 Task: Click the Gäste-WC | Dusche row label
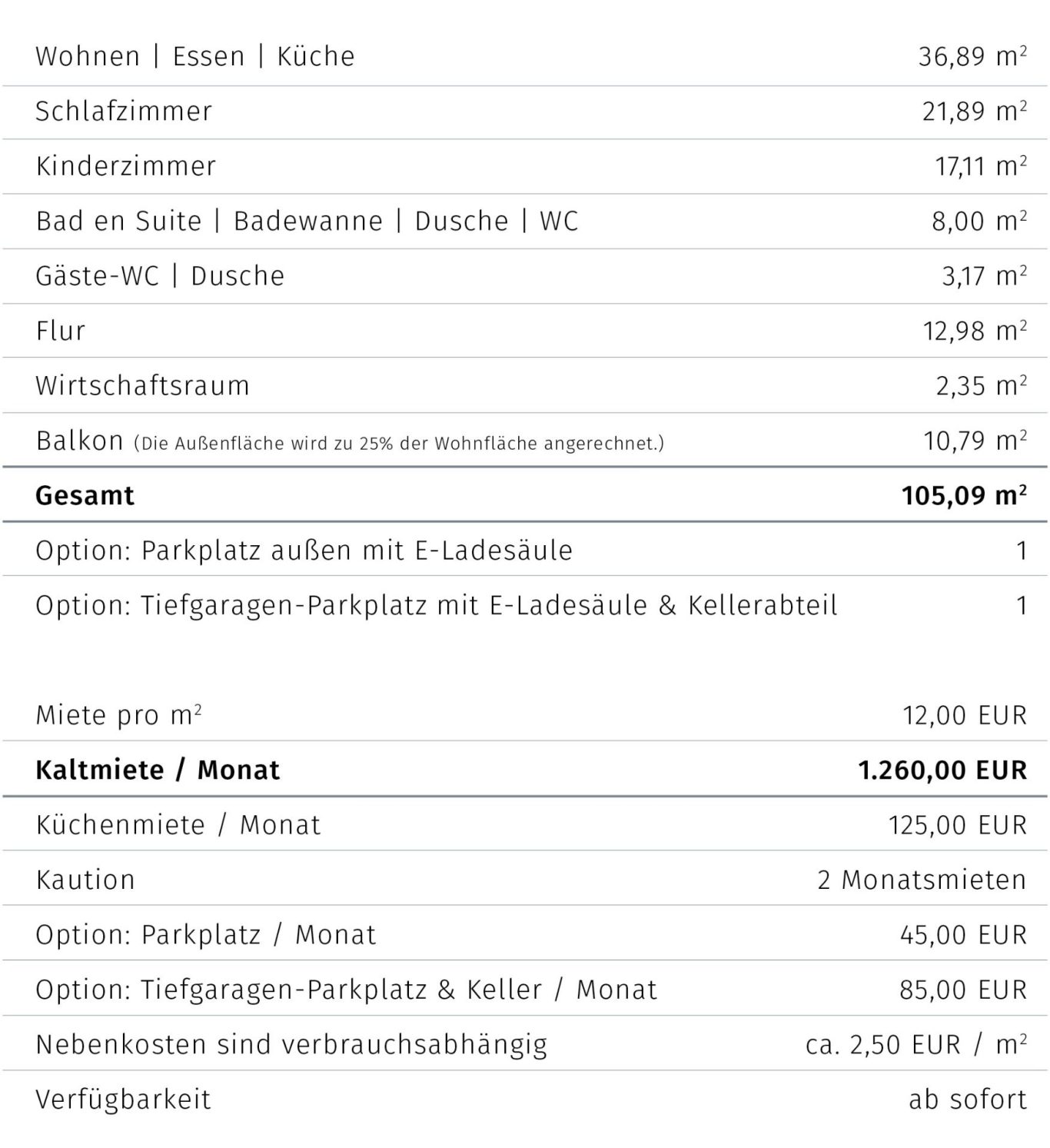(160, 275)
